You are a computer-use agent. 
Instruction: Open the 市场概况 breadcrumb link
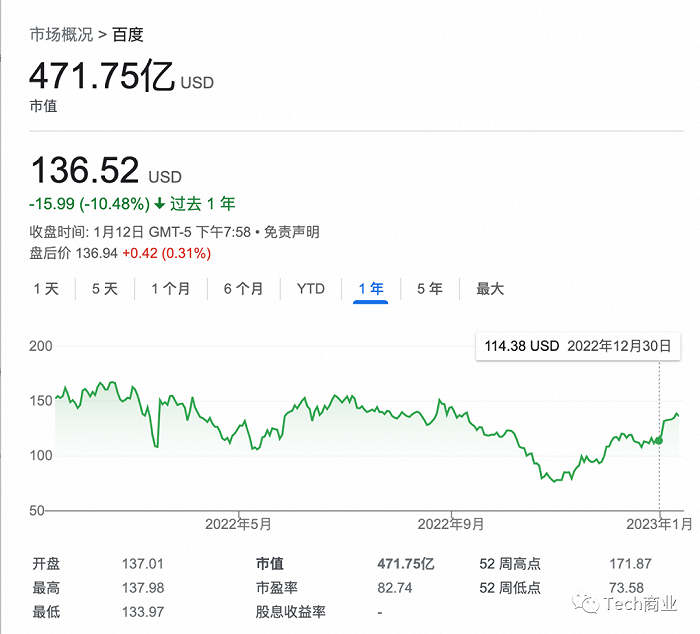point(61,35)
